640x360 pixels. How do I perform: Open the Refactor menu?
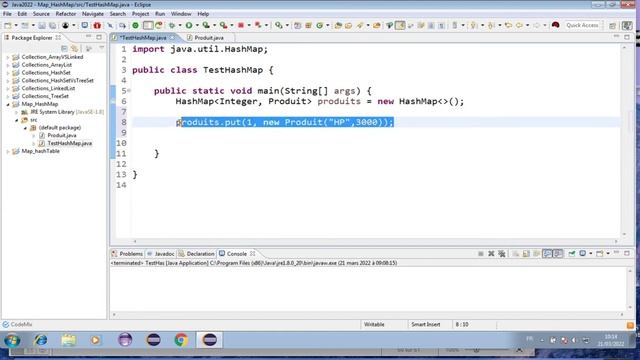[x=66, y=14]
